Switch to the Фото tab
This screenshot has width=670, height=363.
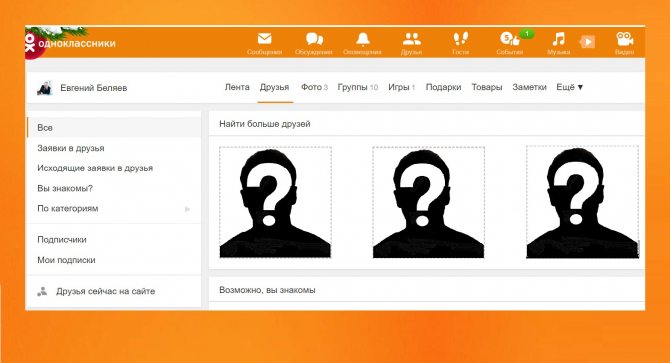314,87
